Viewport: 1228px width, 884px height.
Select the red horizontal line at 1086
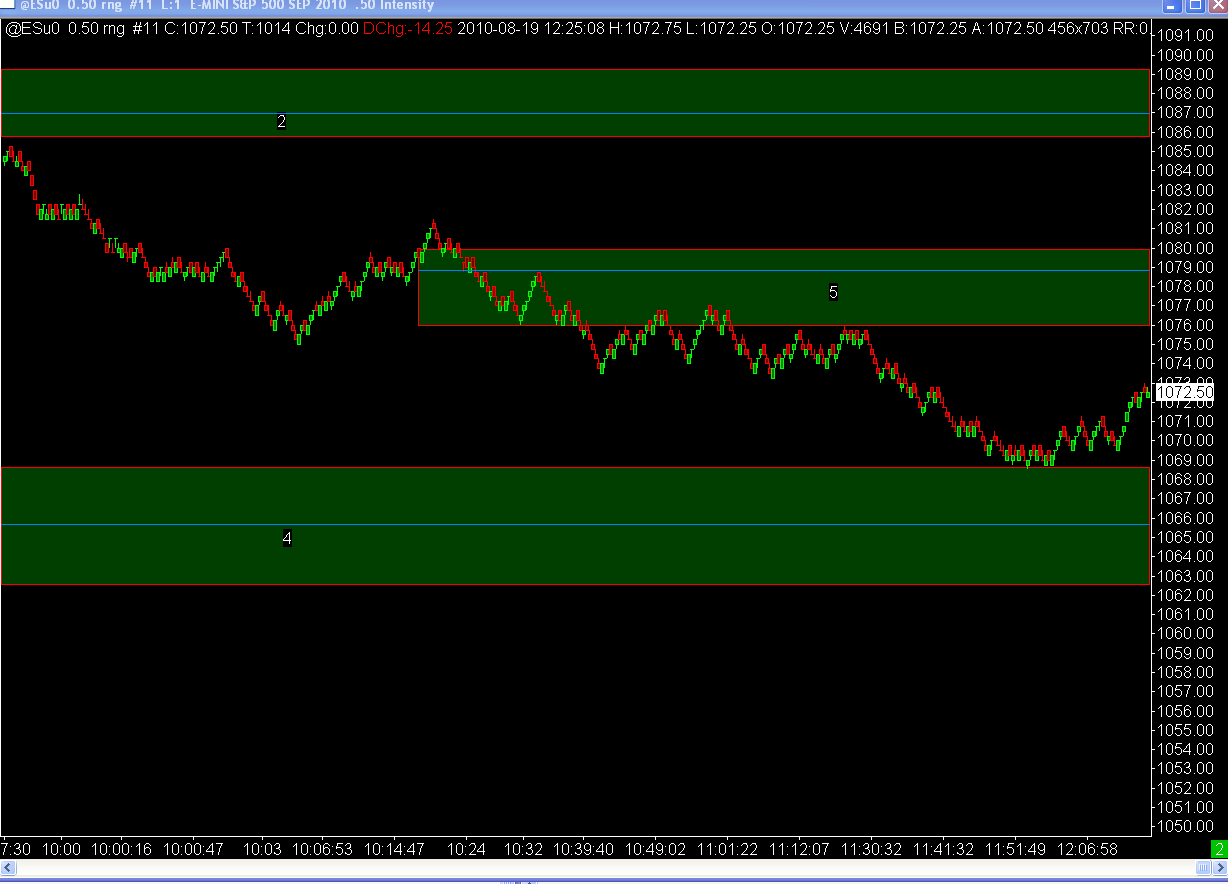pos(575,136)
